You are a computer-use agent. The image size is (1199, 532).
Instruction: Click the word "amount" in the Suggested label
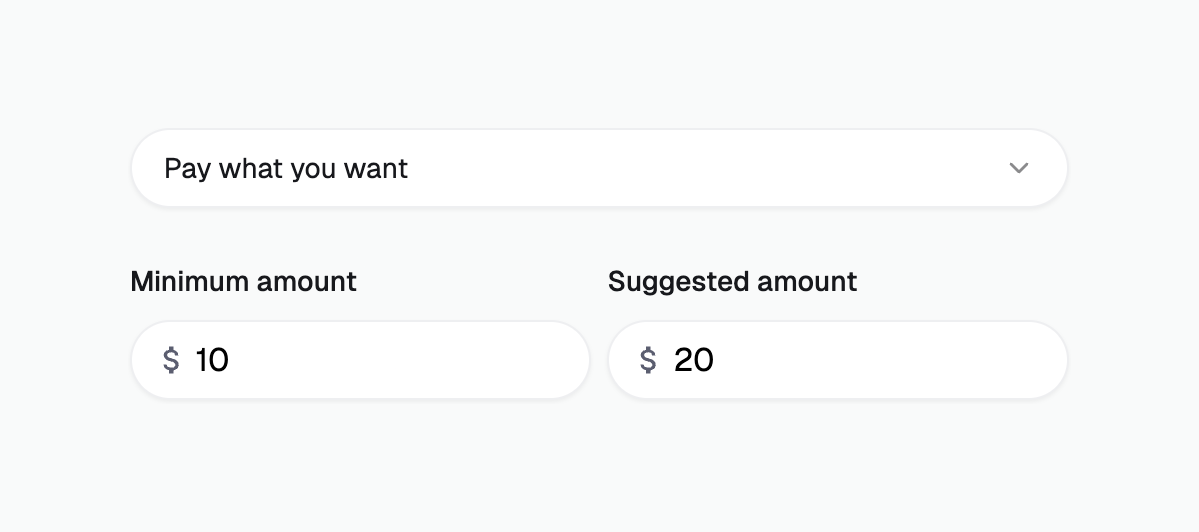point(807,281)
